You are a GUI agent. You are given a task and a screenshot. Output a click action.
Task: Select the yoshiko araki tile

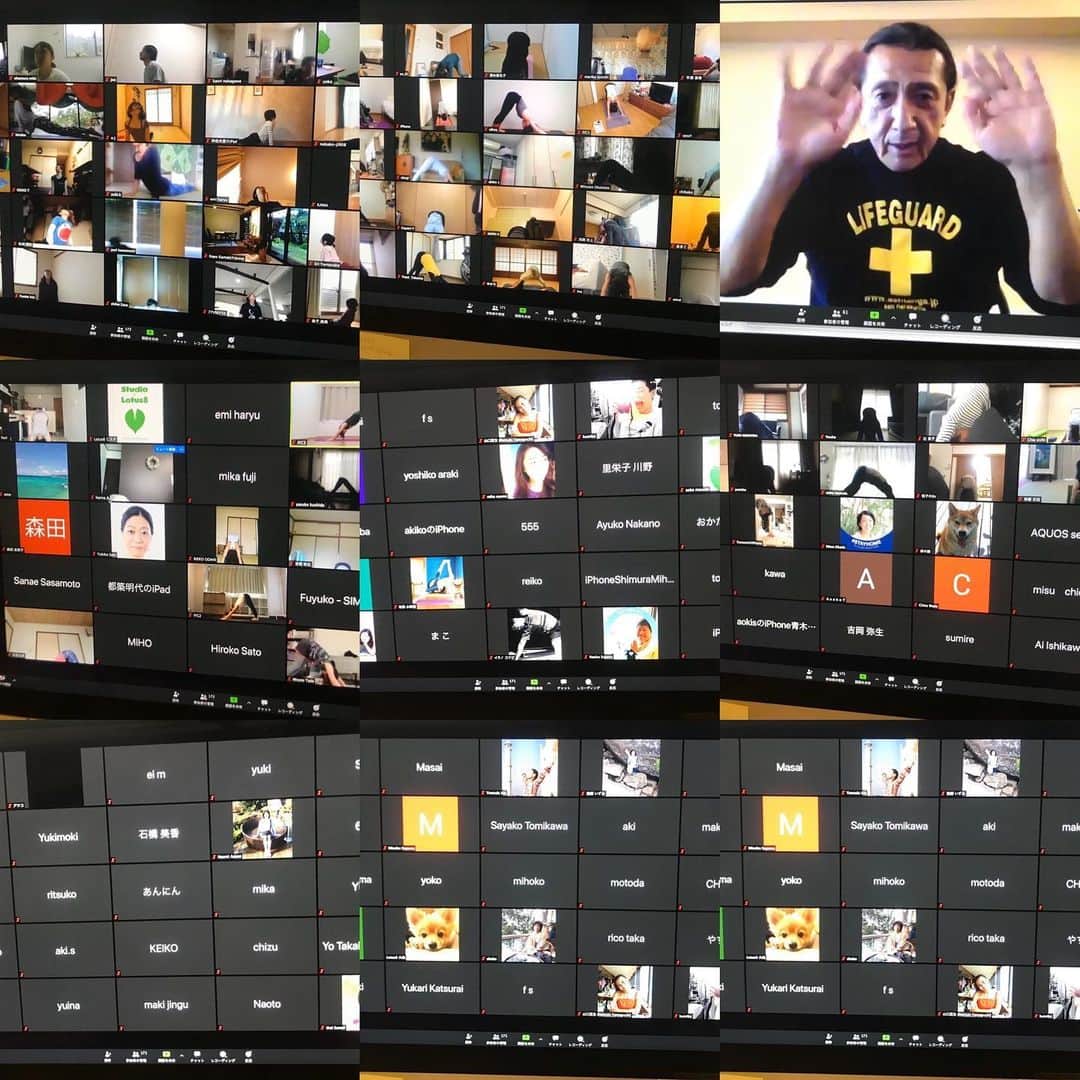[430, 474]
